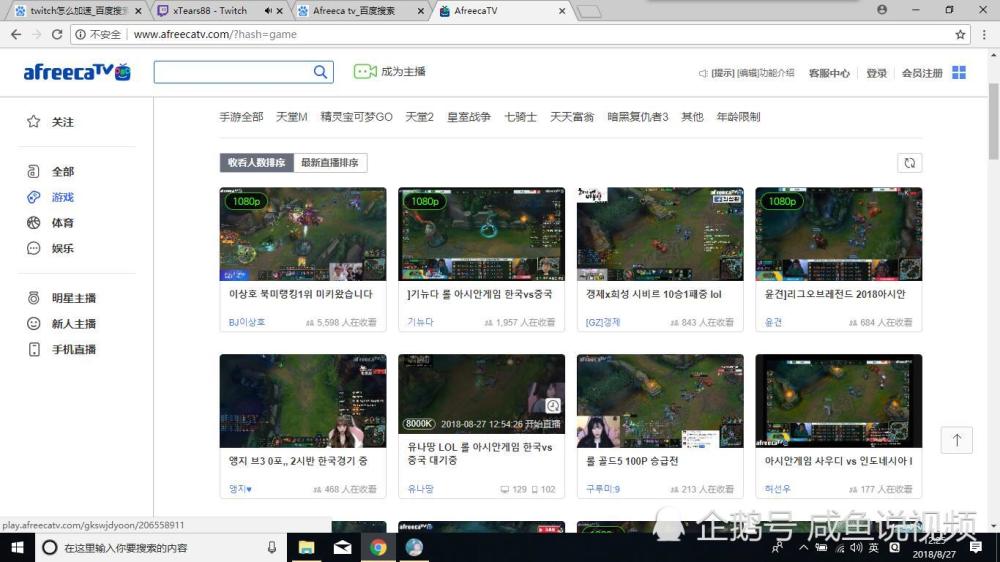Open the 天堂M category
The image size is (1000, 562).
pyautogui.click(x=291, y=117)
